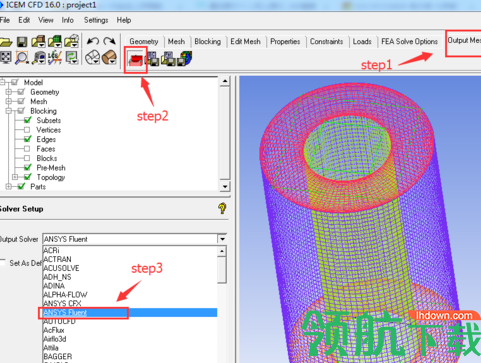
Task: Click tree panel scroll down arrow
Action: click(225, 186)
